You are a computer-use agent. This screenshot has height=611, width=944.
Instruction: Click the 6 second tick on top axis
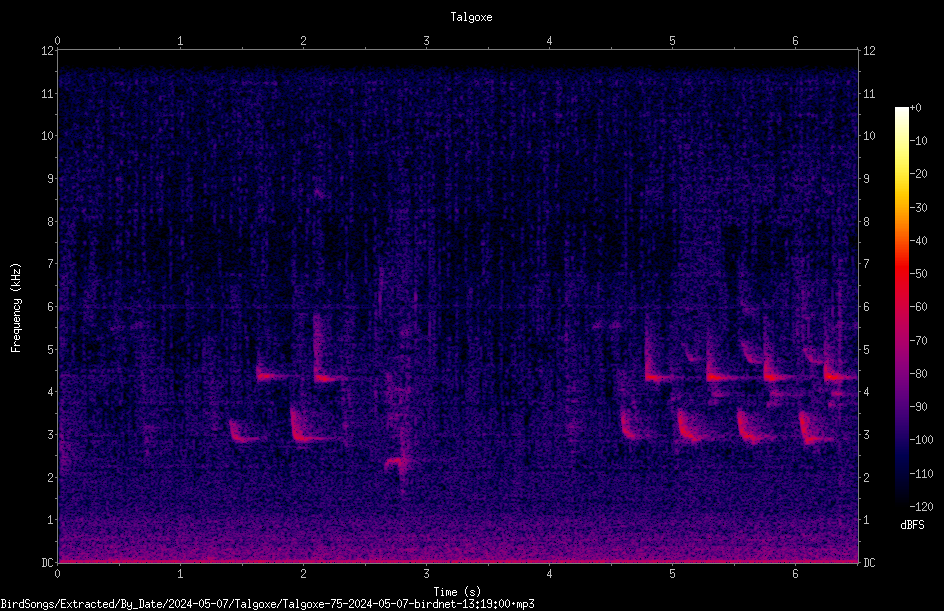point(795,41)
